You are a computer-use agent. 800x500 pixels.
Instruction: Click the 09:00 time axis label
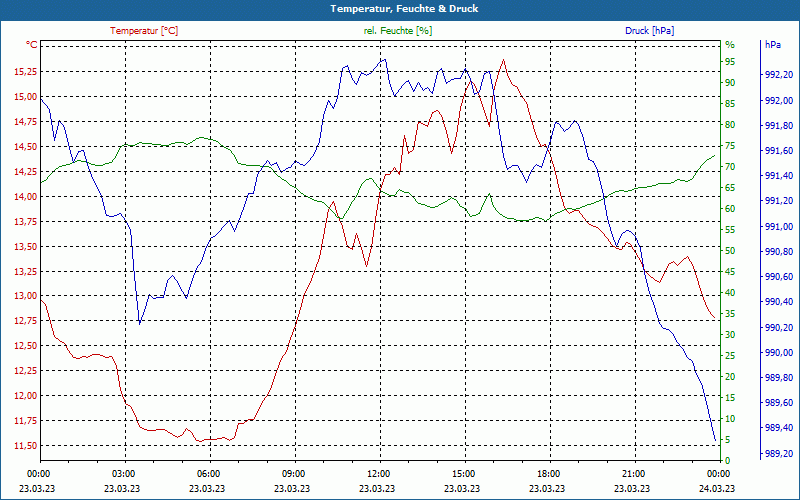pyautogui.click(x=293, y=474)
